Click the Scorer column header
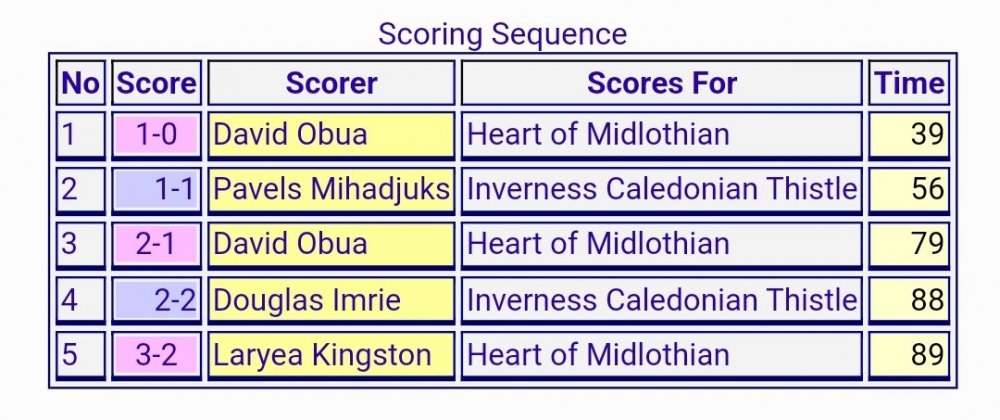Screen dimensions: 1000x420 click(x=331, y=83)
